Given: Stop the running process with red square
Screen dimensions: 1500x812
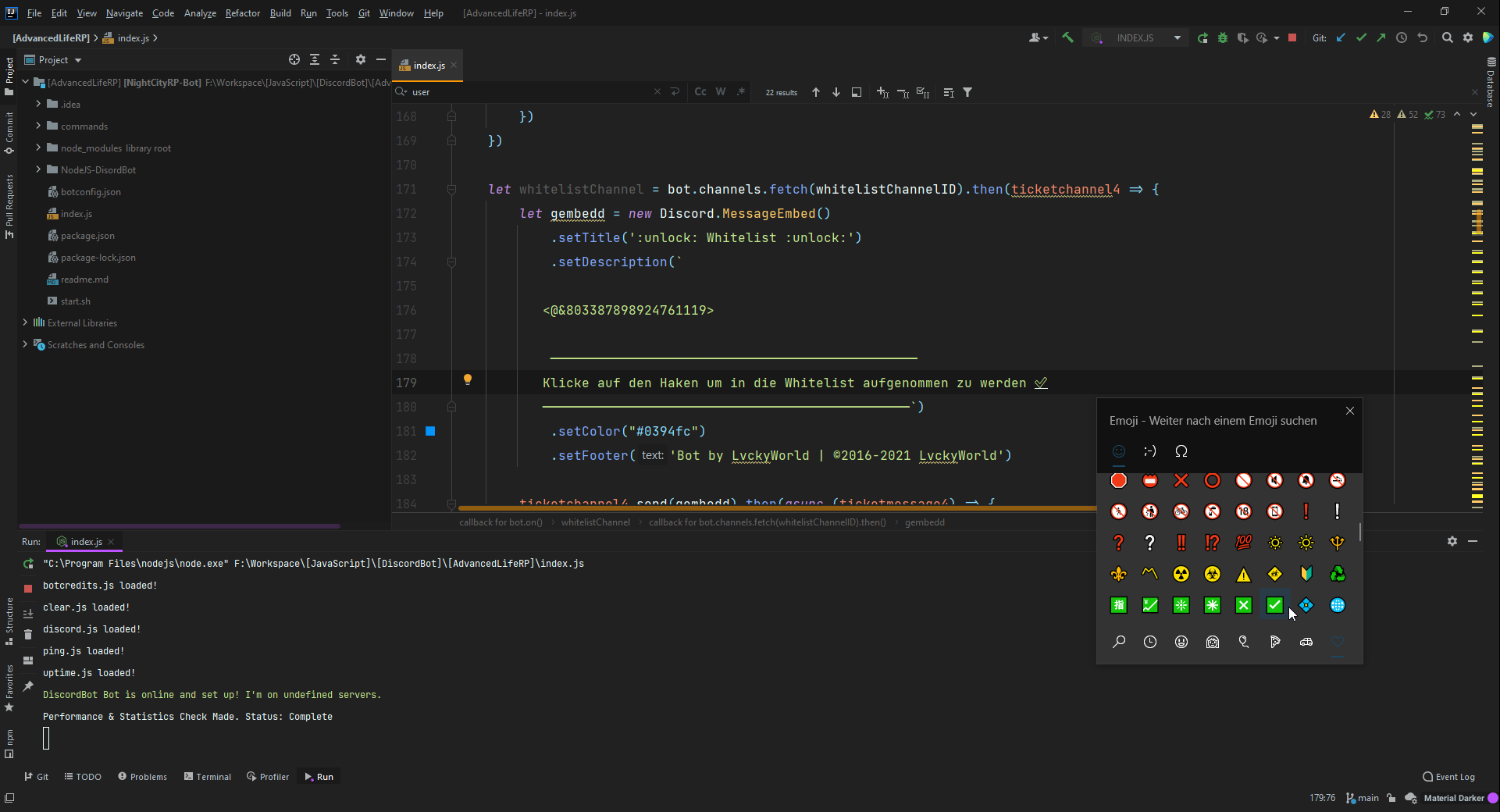Looking at the screenshot, I should point(1292,37).
